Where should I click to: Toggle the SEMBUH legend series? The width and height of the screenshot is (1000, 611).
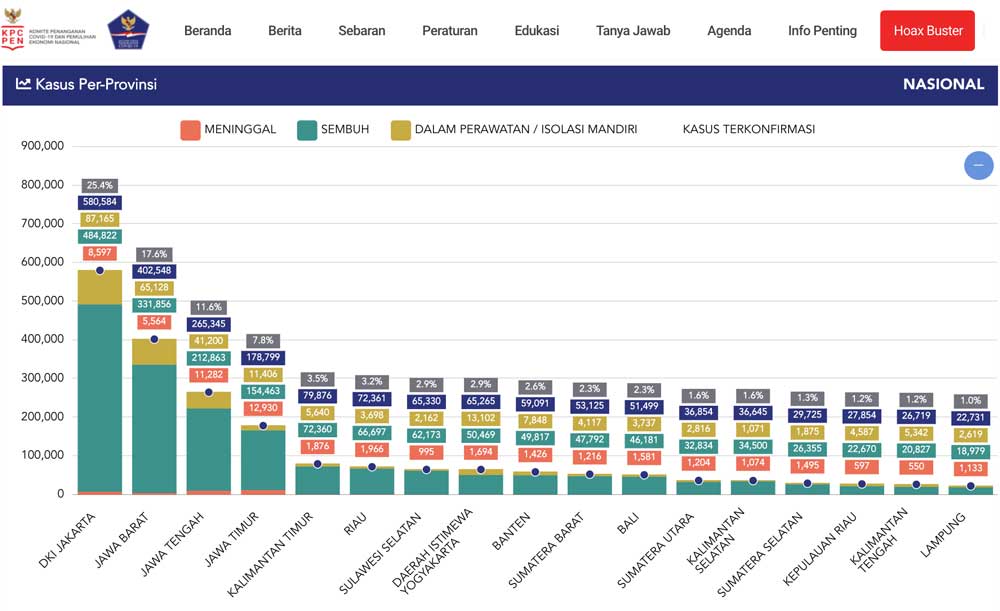333,129
